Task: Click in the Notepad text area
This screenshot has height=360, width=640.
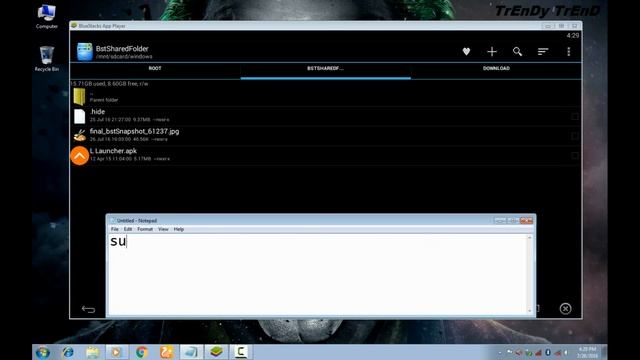Action: tap(317, 274)
